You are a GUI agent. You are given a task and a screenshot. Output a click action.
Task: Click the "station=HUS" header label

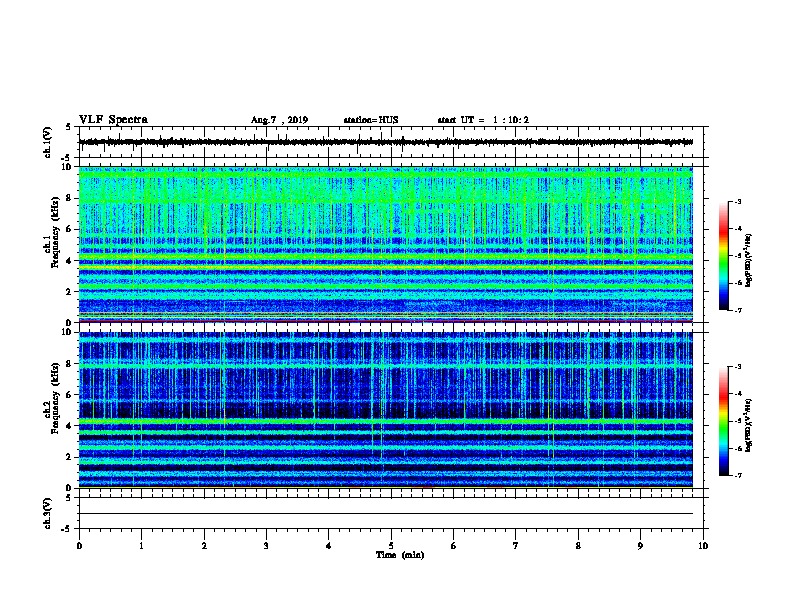(x=371, y=120)
